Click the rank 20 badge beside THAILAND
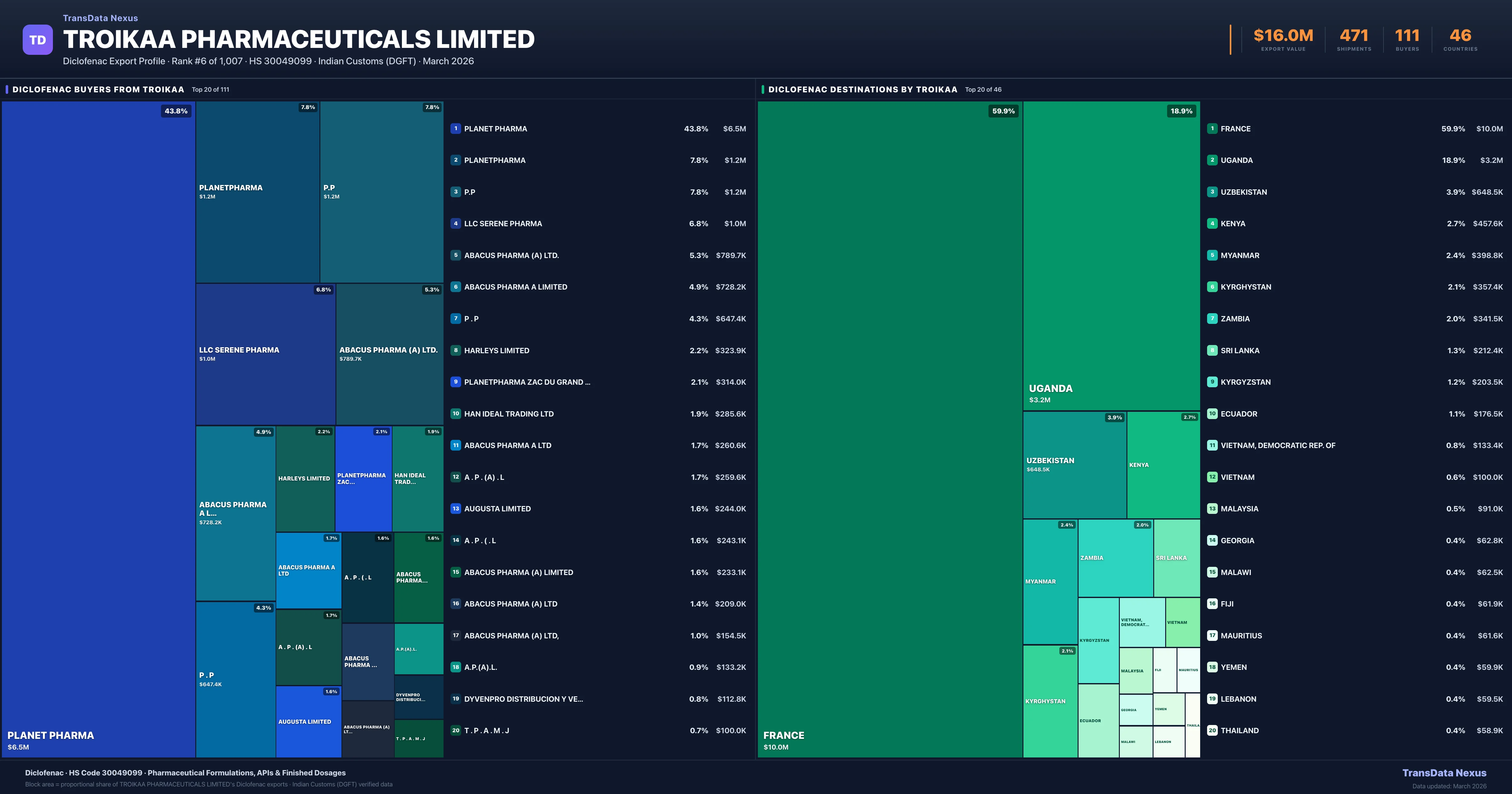The width and height of the screenshot is (1512, 794). coord(1212,730)
